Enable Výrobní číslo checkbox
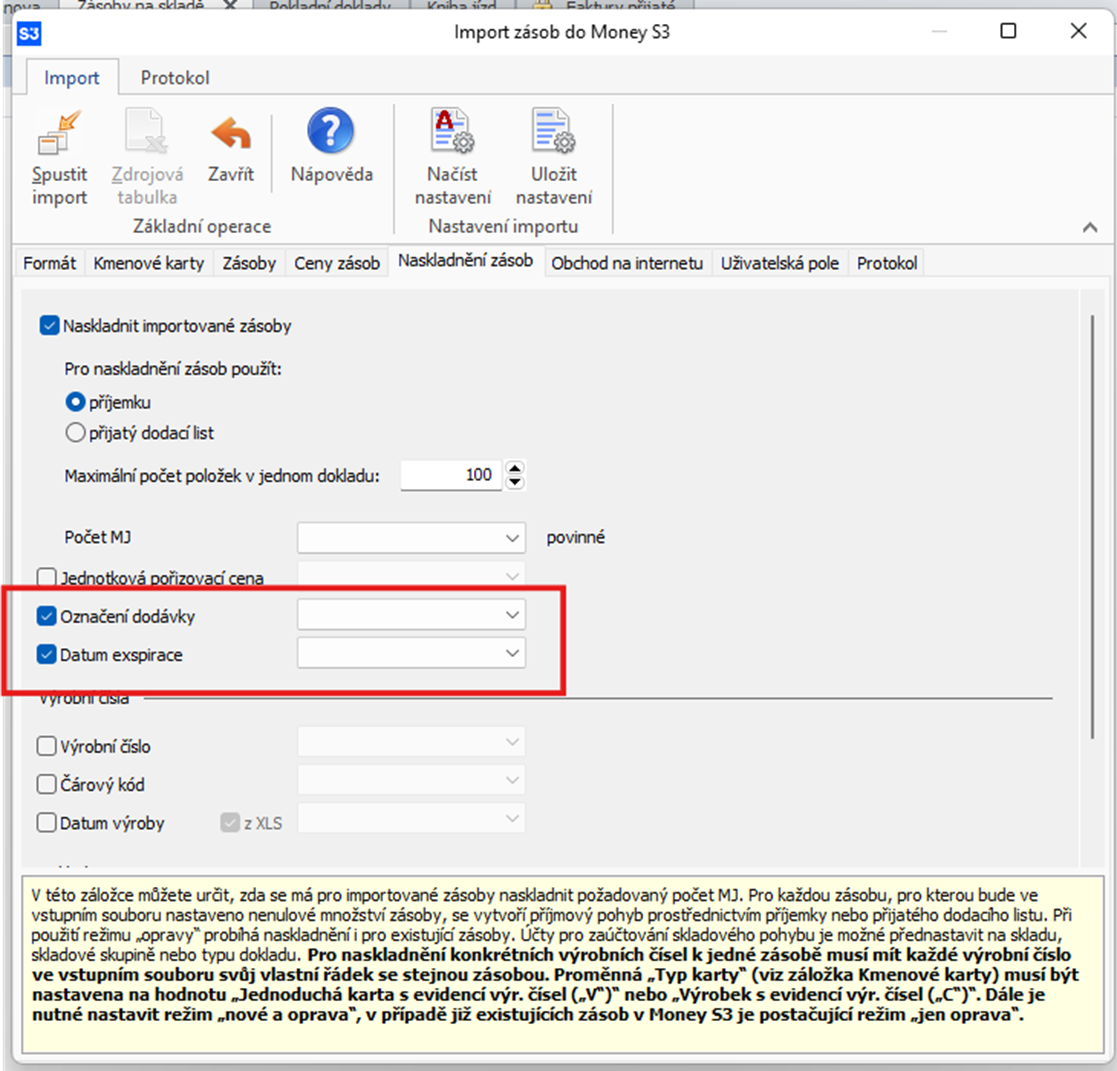The image size is (1117, 1071). (46, 746)
